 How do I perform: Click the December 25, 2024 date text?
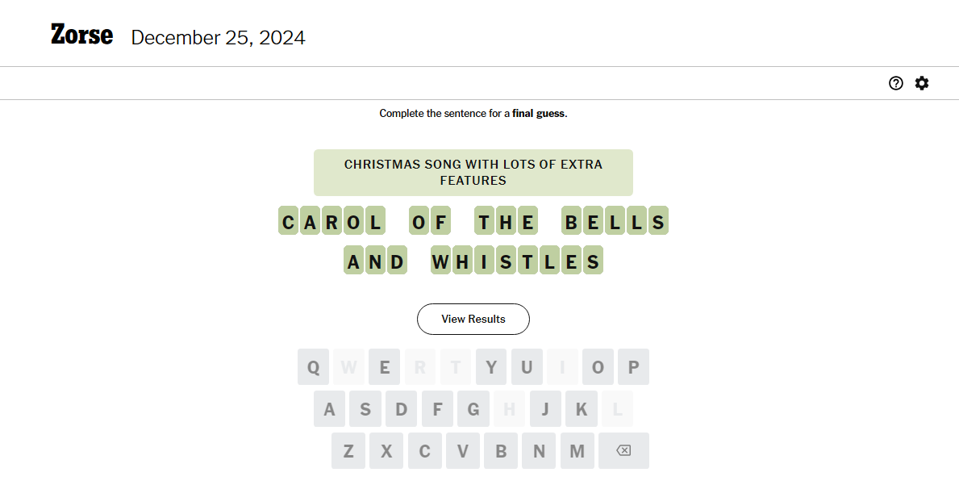pos(218,38)
